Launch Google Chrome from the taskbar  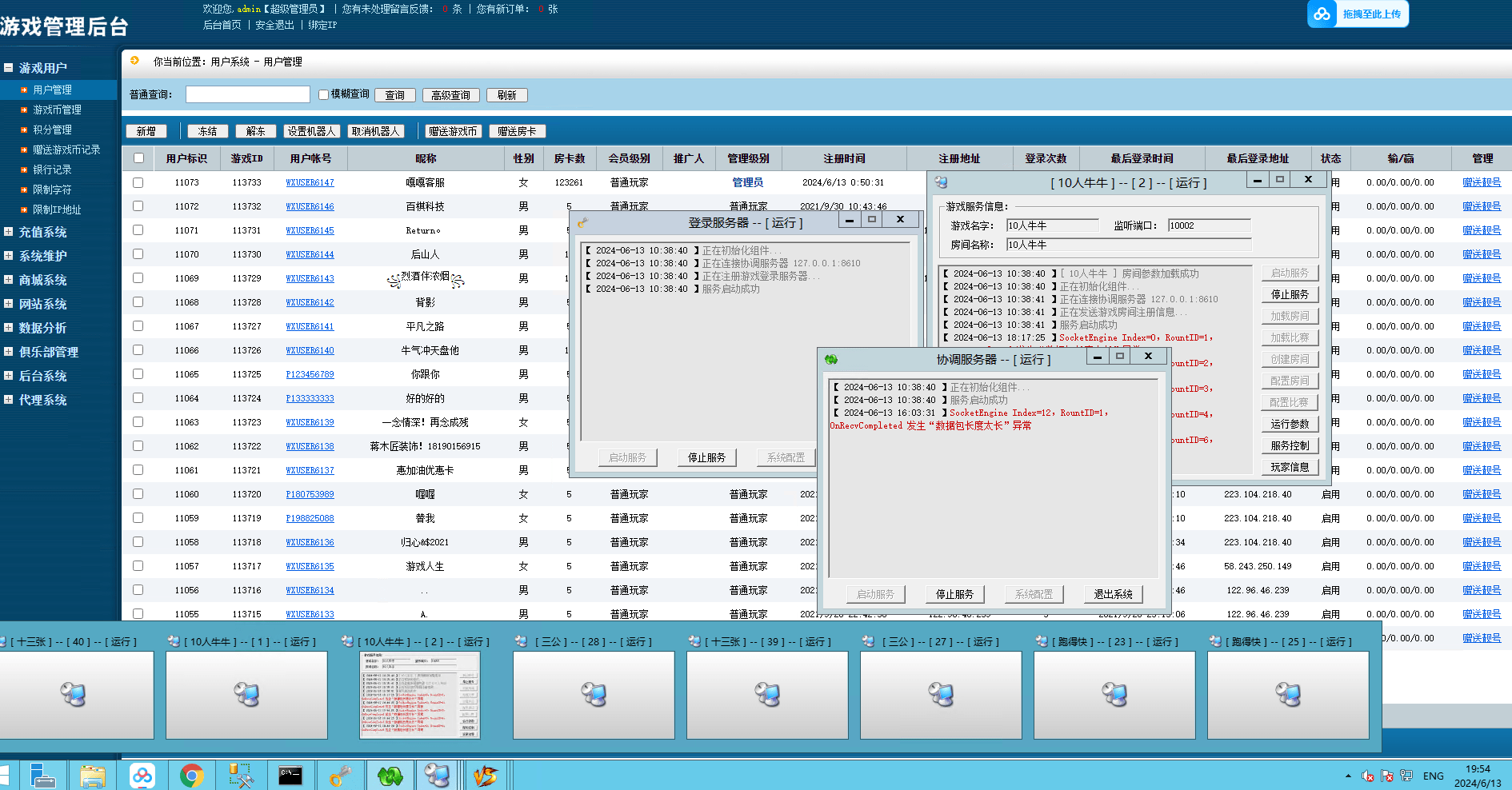[192, 775]
